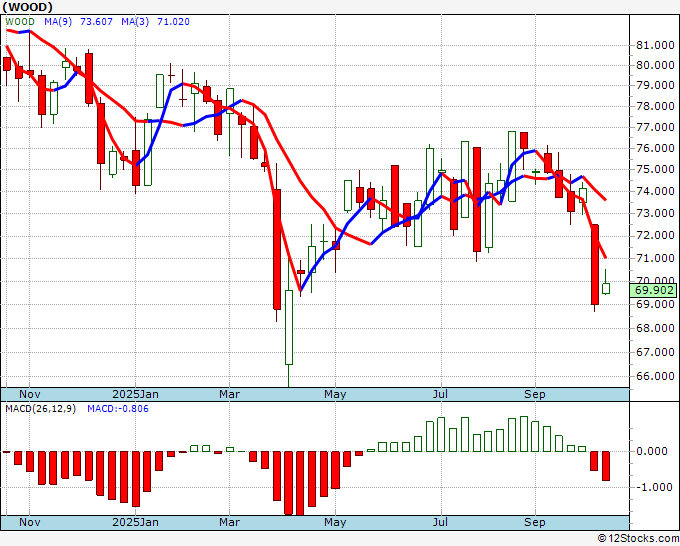Select the MA(3) legend label
The image size is (680, 546).
click(135, 22)
